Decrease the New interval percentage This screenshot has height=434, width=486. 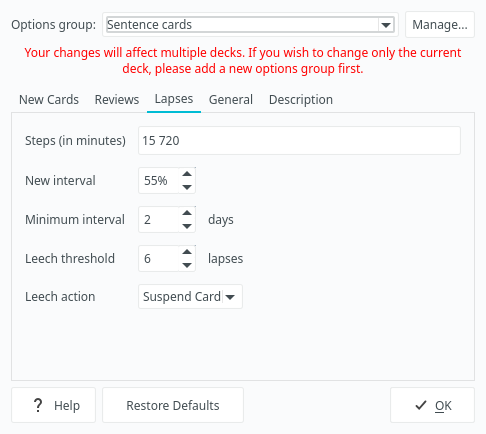pos(187,187)
